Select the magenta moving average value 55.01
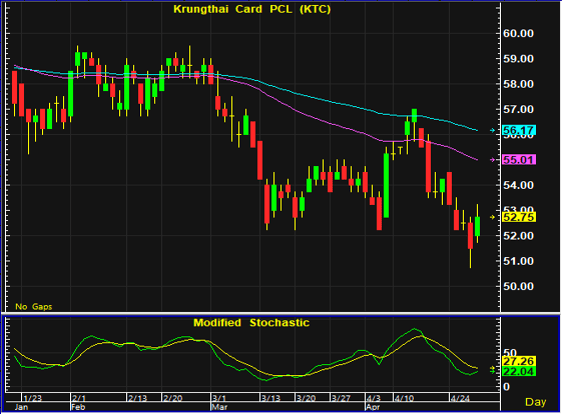The height and width of the screenshot is (414, 562). (519, 160)
